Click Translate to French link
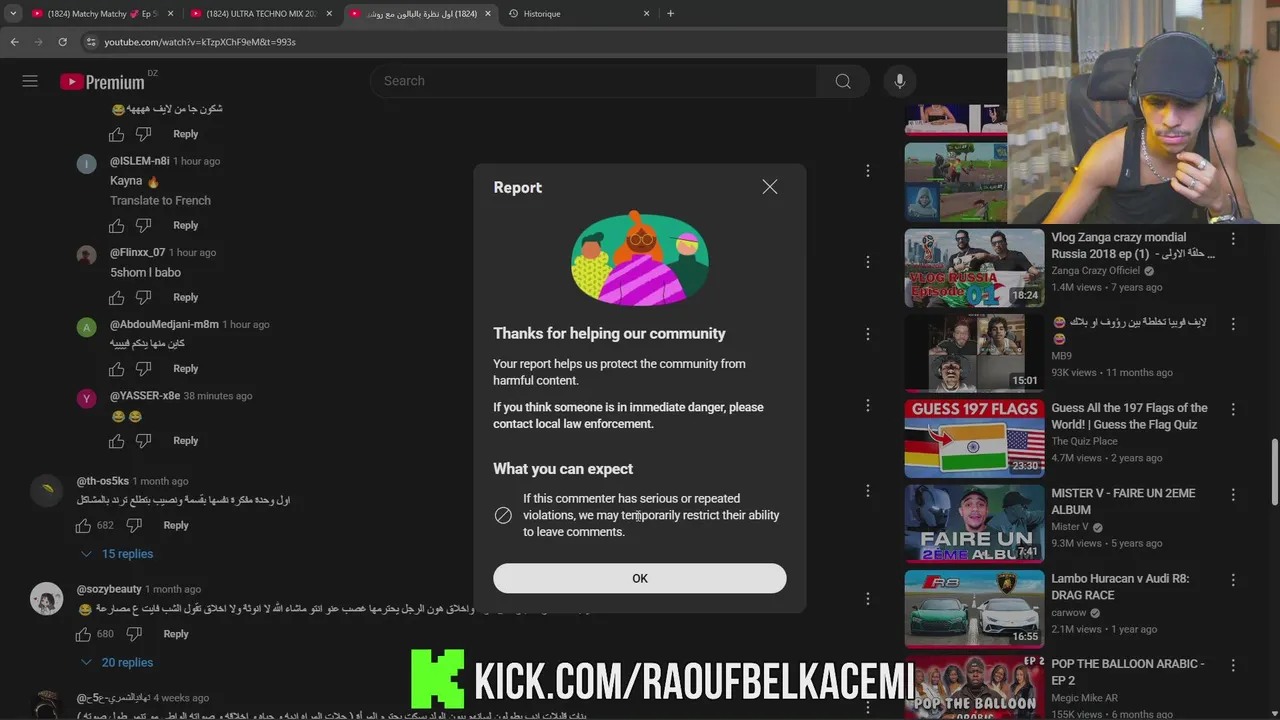This screenshot has height=720, width=1280. pyautogui.click(x=160, y=200)
